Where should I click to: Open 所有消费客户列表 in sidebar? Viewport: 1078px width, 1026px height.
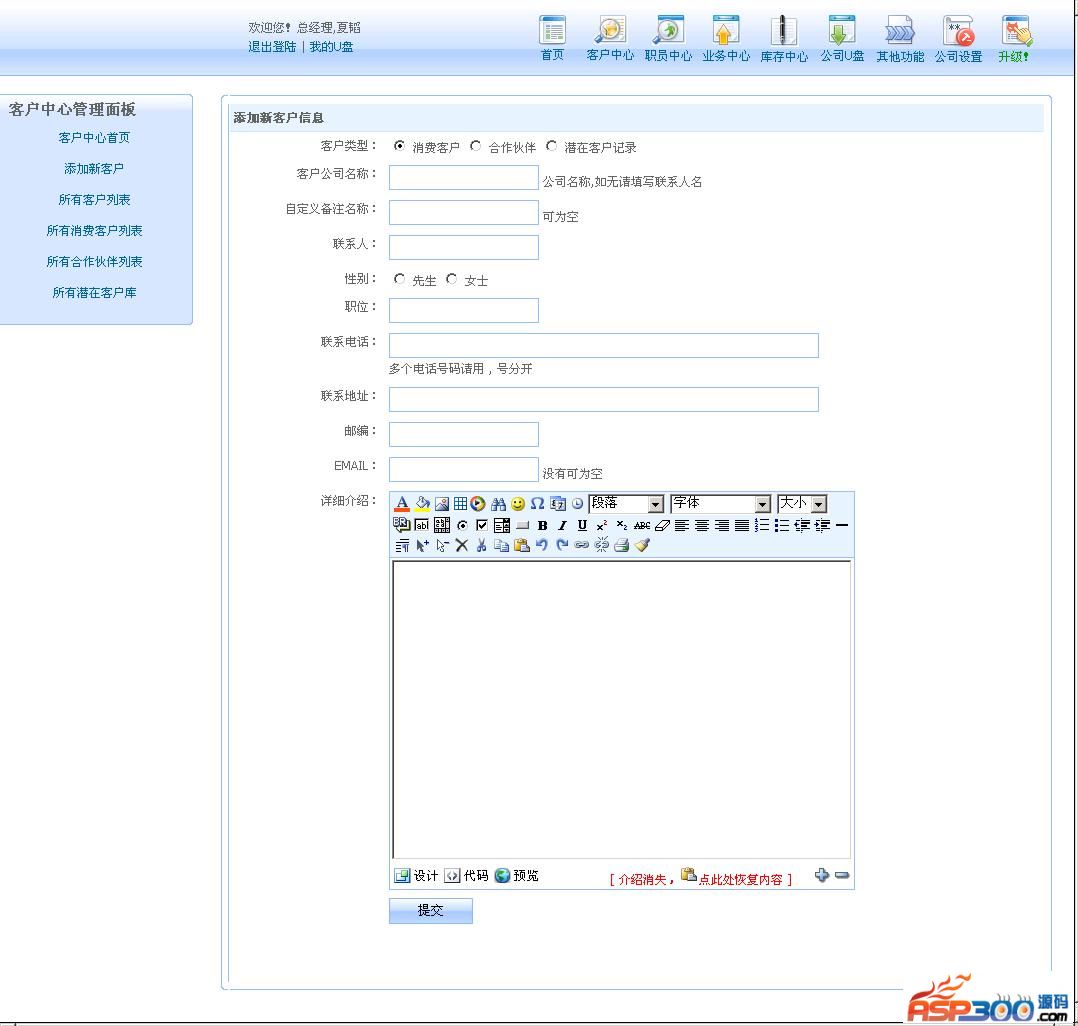(x=94, y=230)
